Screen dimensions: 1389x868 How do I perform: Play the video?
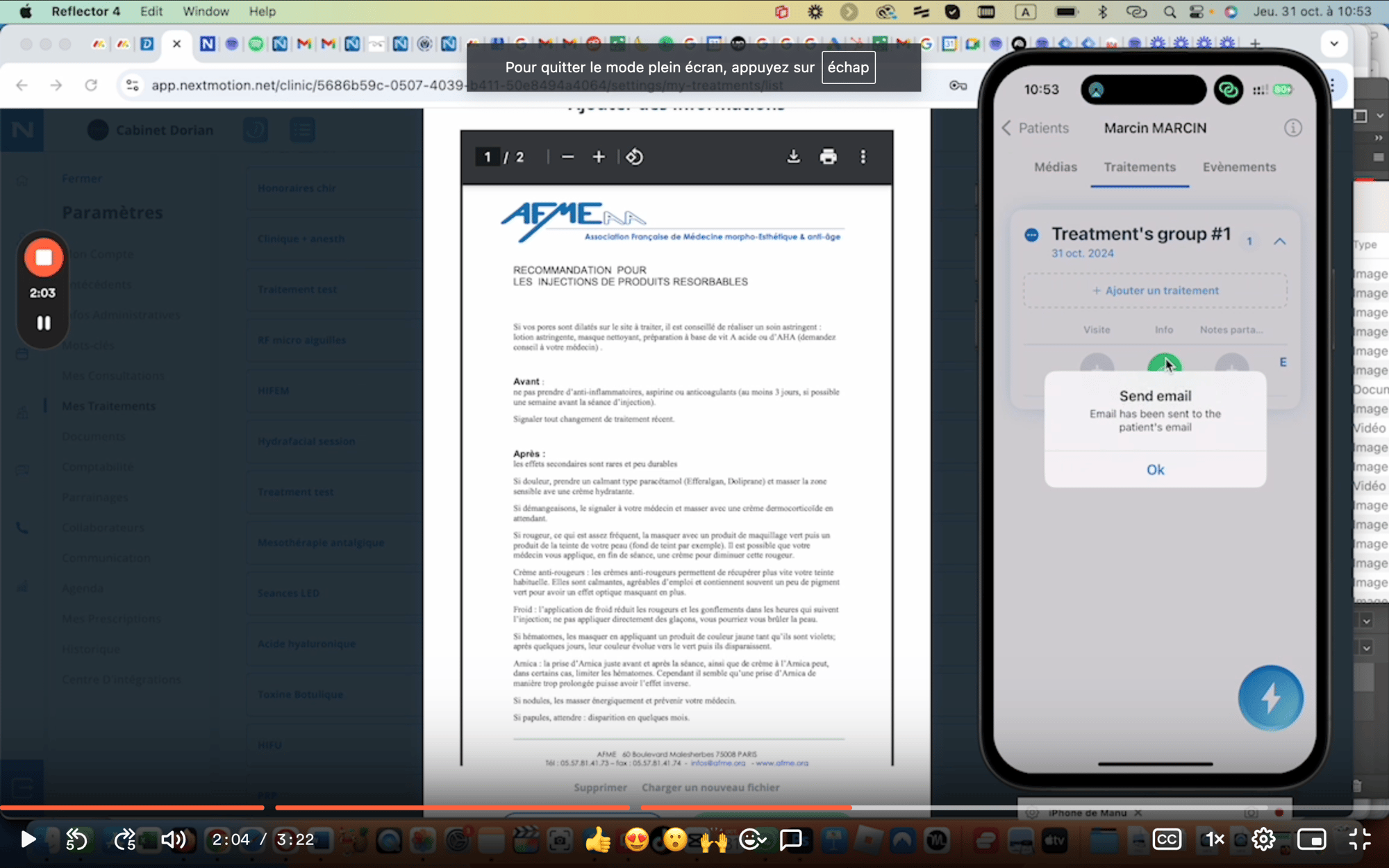(28, 839)
